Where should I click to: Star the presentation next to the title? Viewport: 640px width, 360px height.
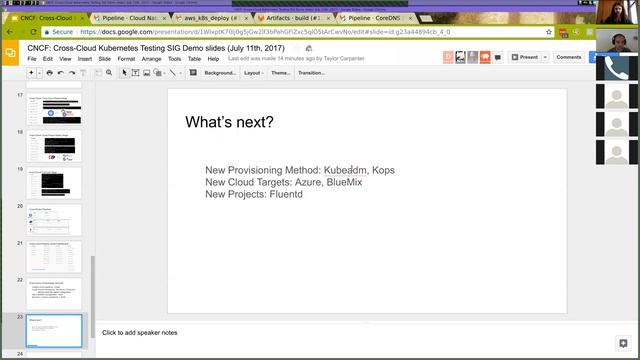point(297,48)
